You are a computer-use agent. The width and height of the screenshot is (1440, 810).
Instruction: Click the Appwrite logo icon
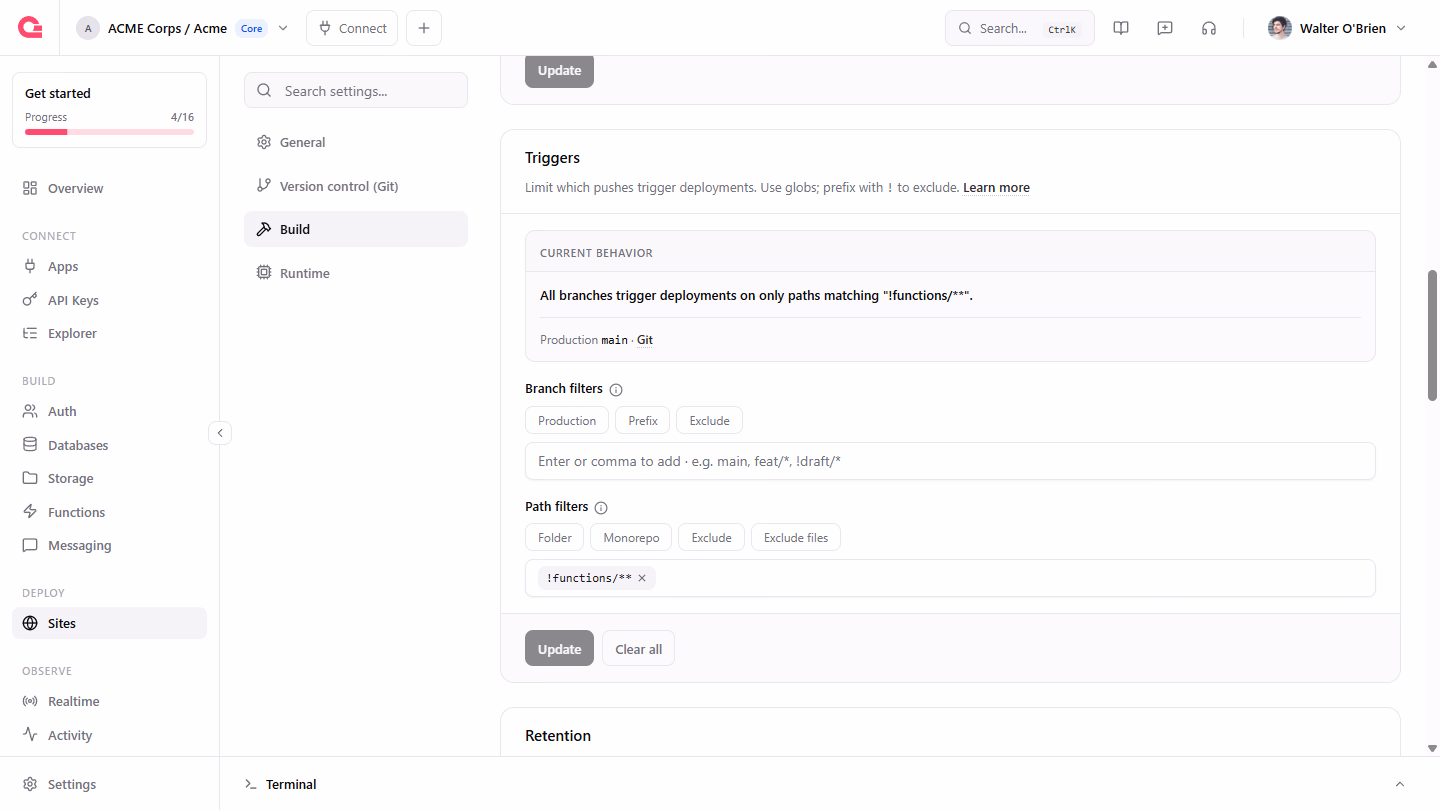click(x=30, y=28)
